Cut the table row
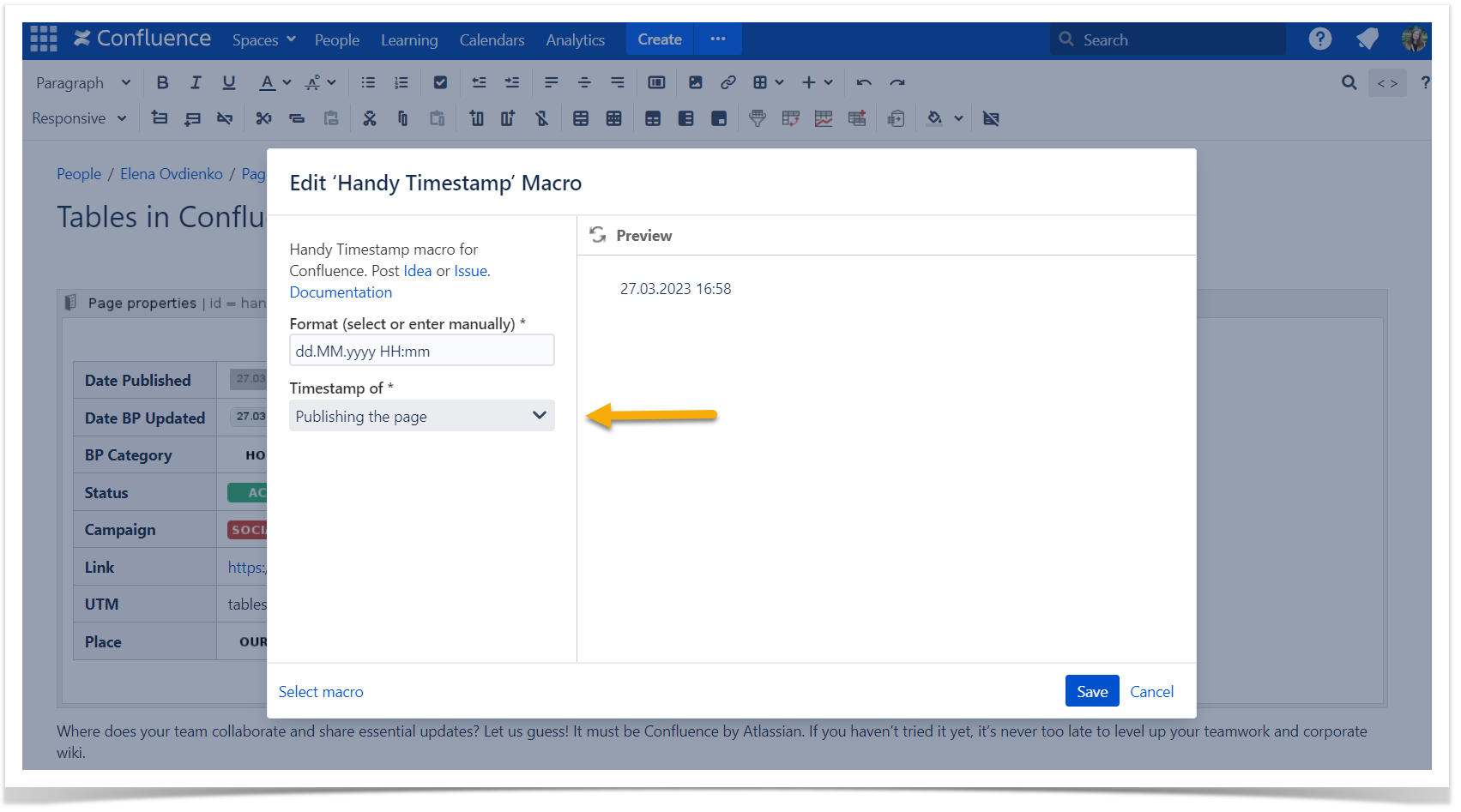 point(263,118)
